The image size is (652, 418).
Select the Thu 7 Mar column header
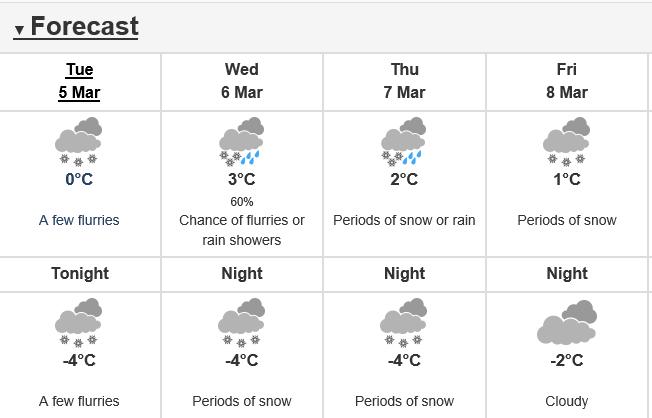(404, 81)
